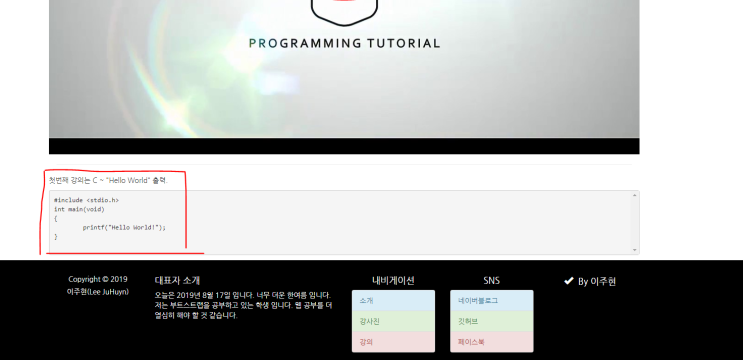Viewport: 743px width, 360px height.
Task: Click the SNS footer heading
Action: [491, 280]
